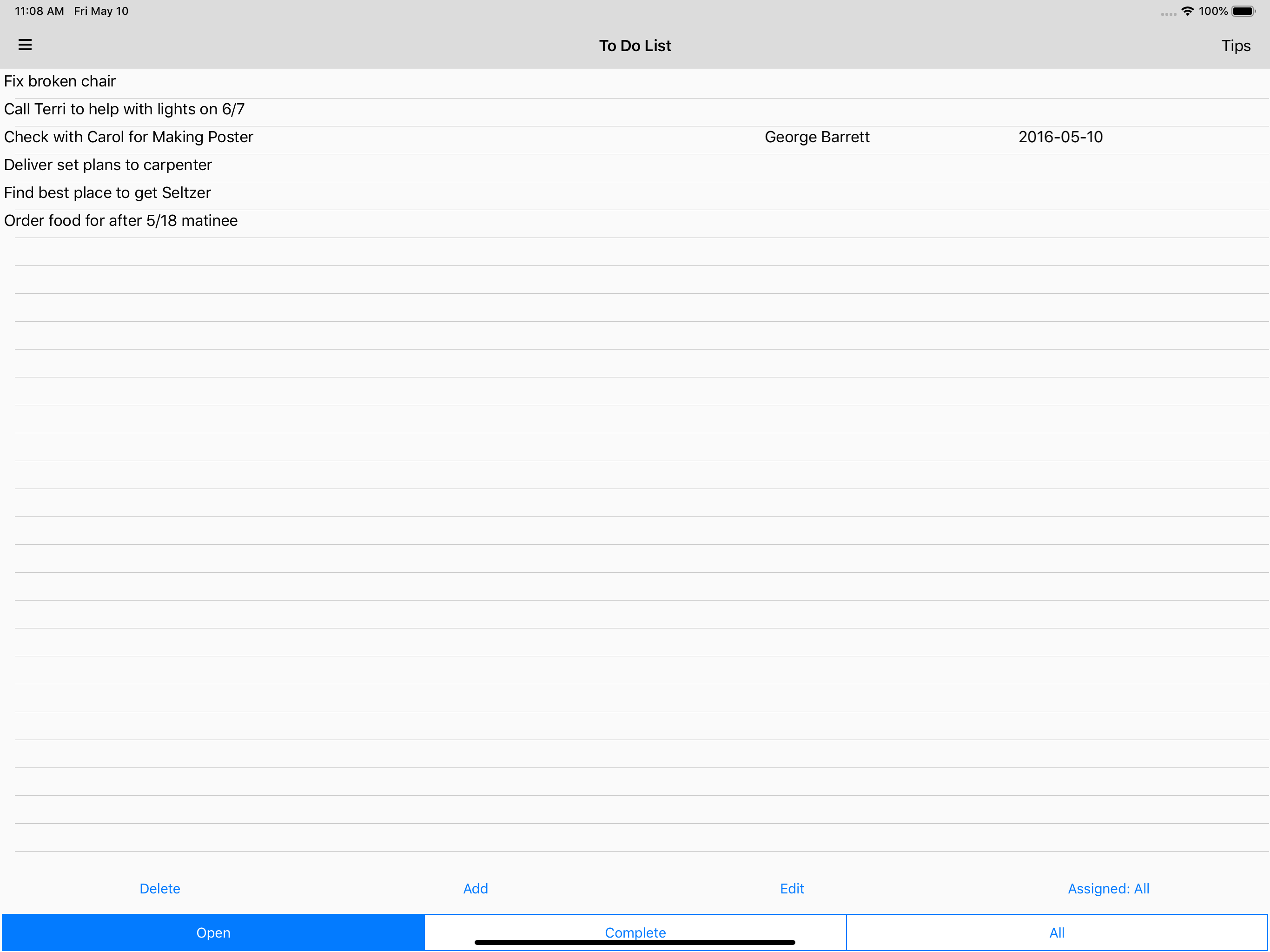Tap the Add button
The width and height of the screenshot is (1270, 952).
tap(476, 888)
